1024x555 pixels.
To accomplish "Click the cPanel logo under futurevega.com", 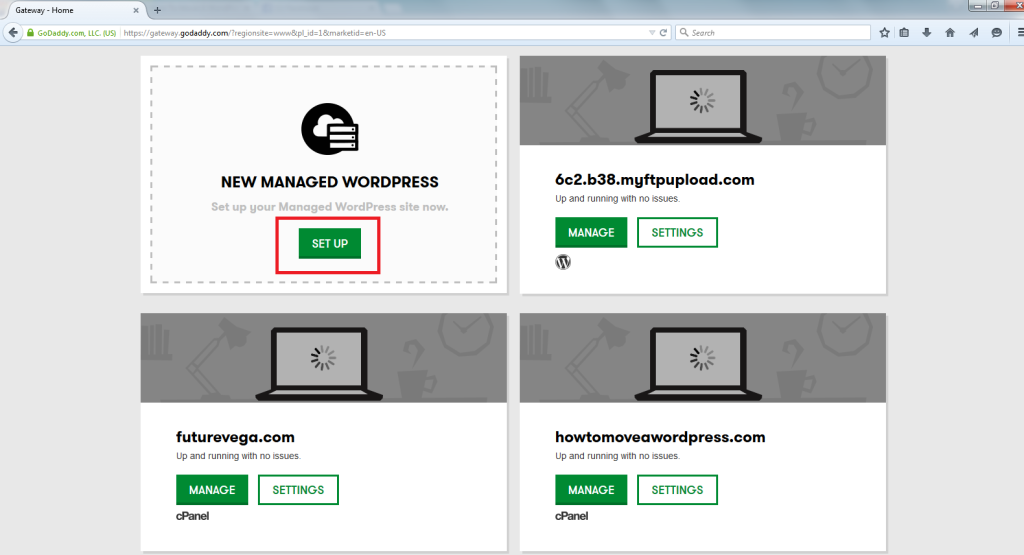I will tap(193, 516).
